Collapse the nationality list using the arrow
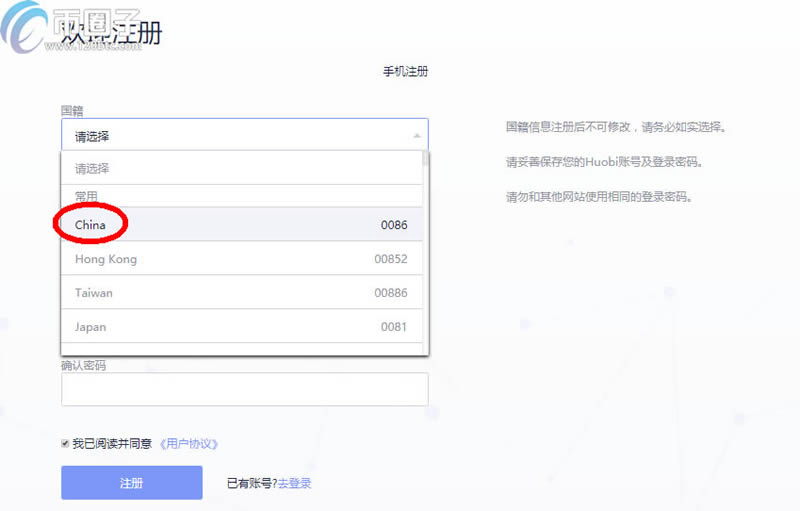 (x=416, y=136)
